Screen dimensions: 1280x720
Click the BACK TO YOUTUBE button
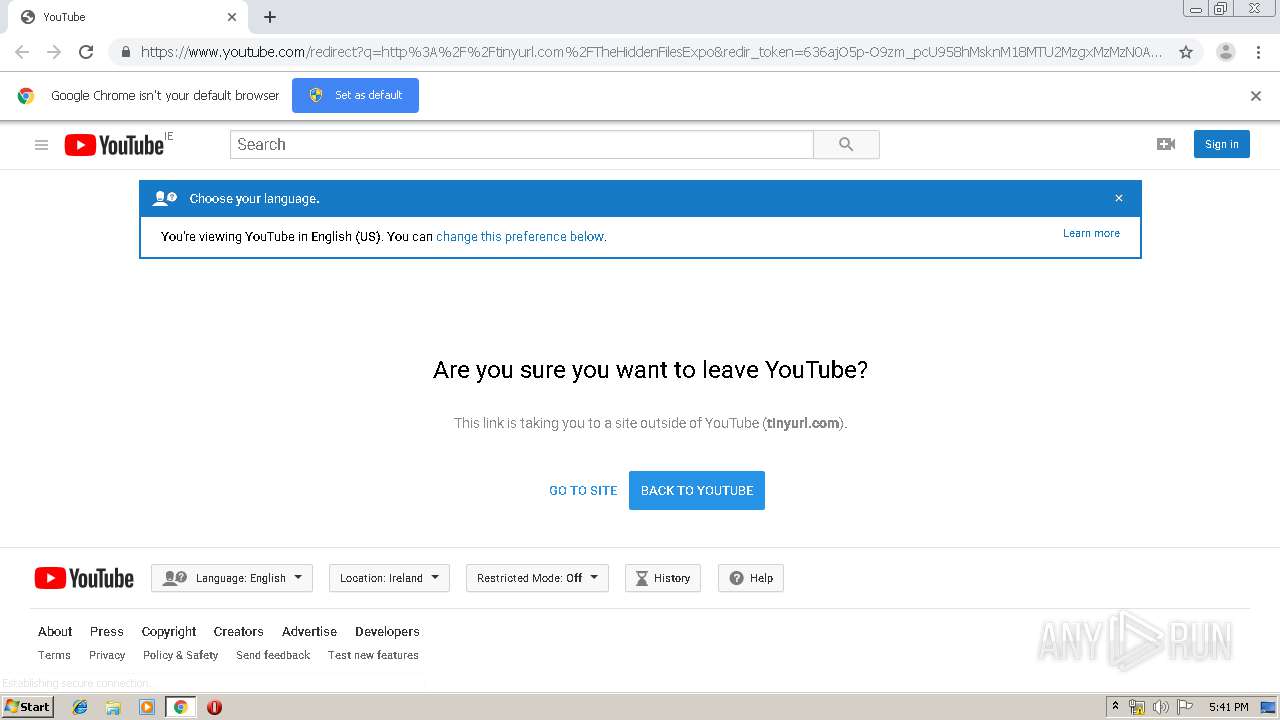click(x=697, y=491)
